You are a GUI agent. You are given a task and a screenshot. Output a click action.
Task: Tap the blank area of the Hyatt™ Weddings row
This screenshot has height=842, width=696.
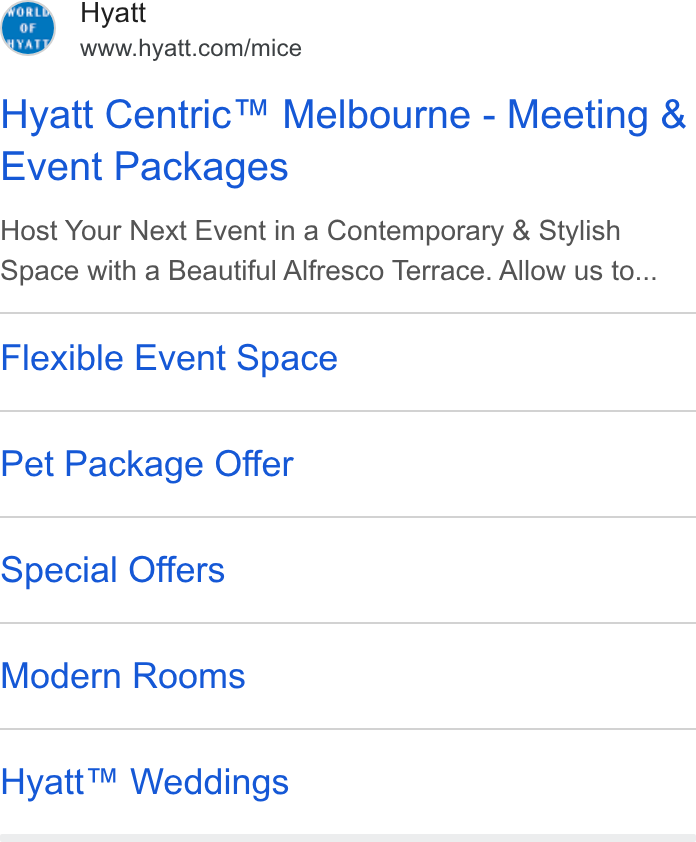click(x=493, y=782)
